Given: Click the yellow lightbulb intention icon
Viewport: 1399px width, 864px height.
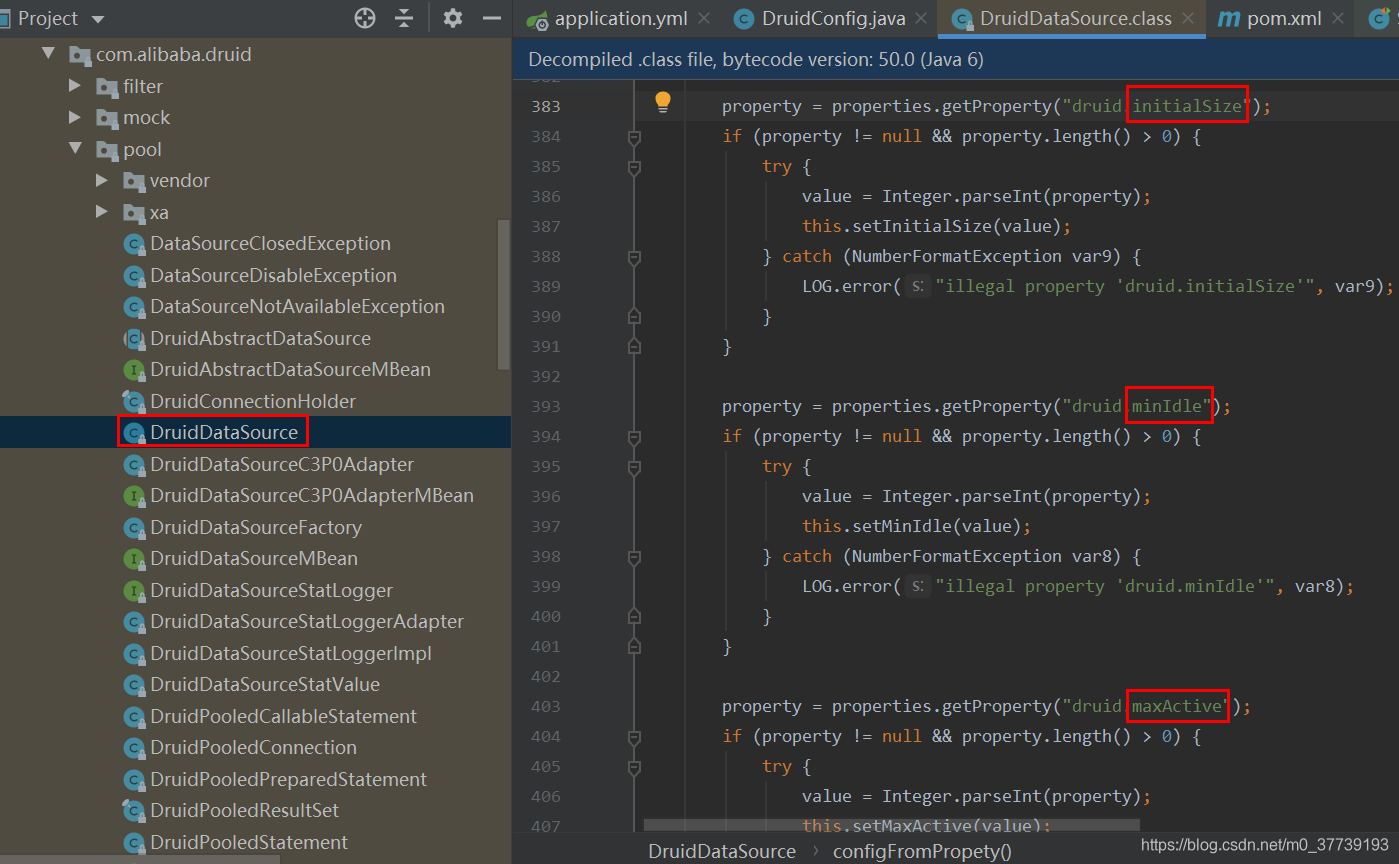Looking at the screenshot, I should [662, 102].
